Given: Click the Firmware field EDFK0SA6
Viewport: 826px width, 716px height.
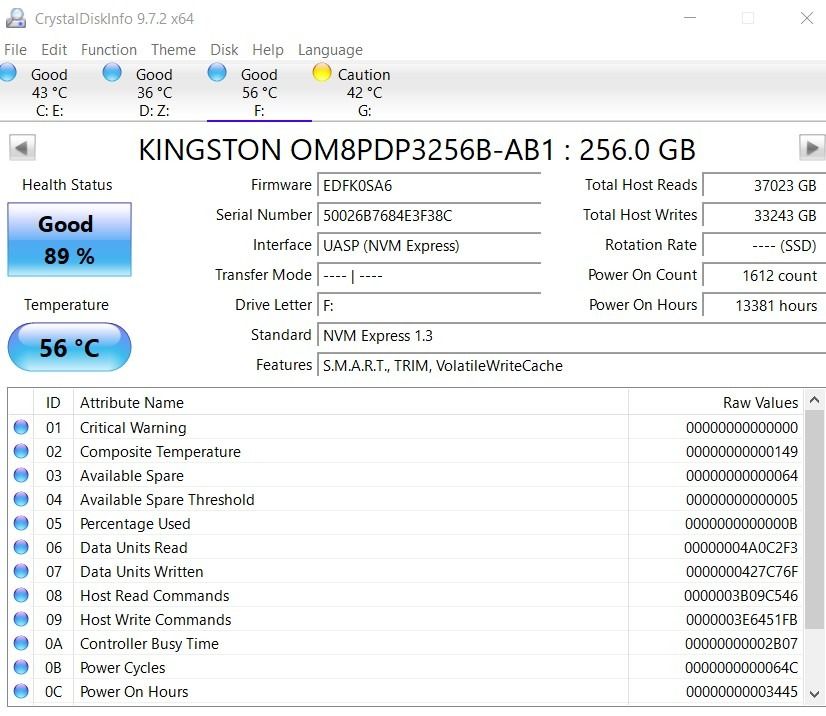Looking at the screenshot, I should pyautogui.click(x=429, y=185).
